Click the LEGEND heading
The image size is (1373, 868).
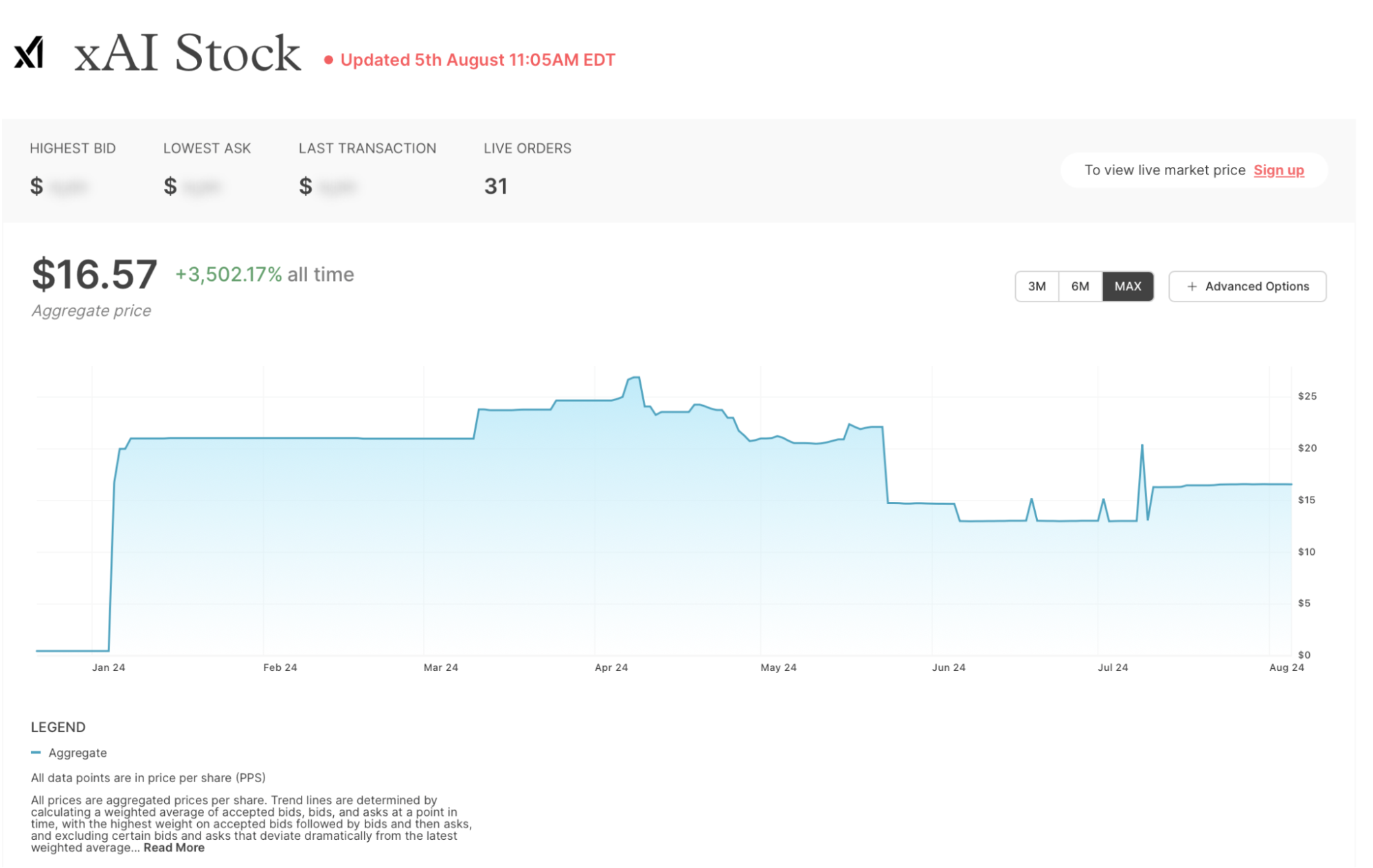pyautogui.click(x=58, y=727)
